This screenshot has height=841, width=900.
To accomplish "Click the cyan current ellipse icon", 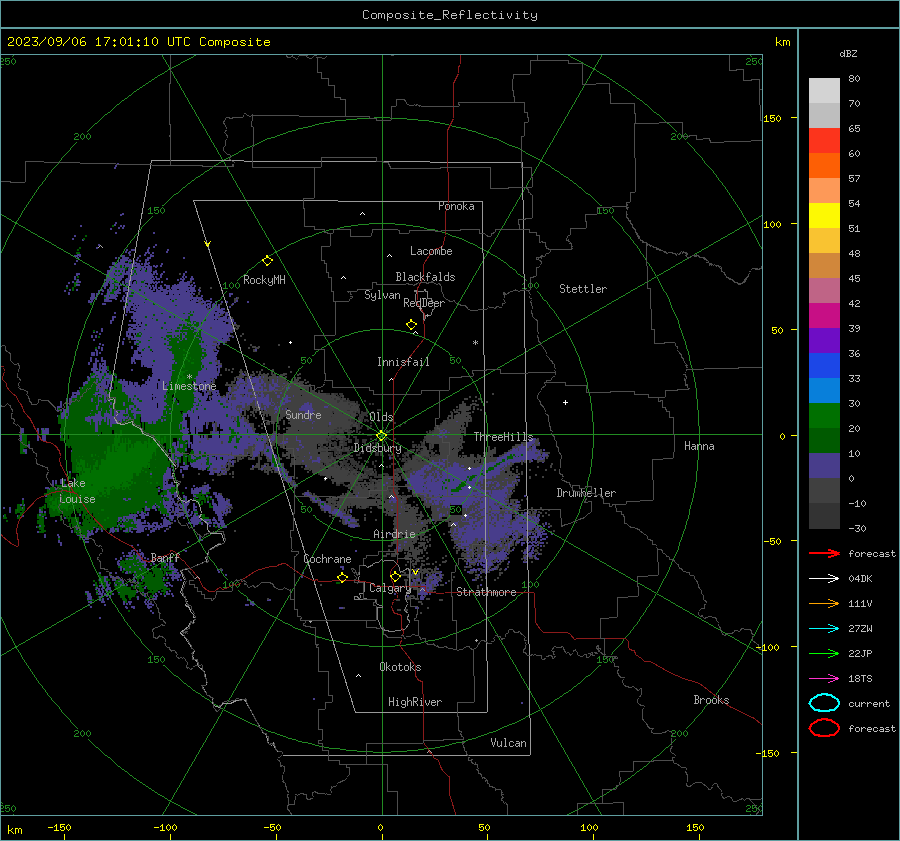I will (824, 703).
